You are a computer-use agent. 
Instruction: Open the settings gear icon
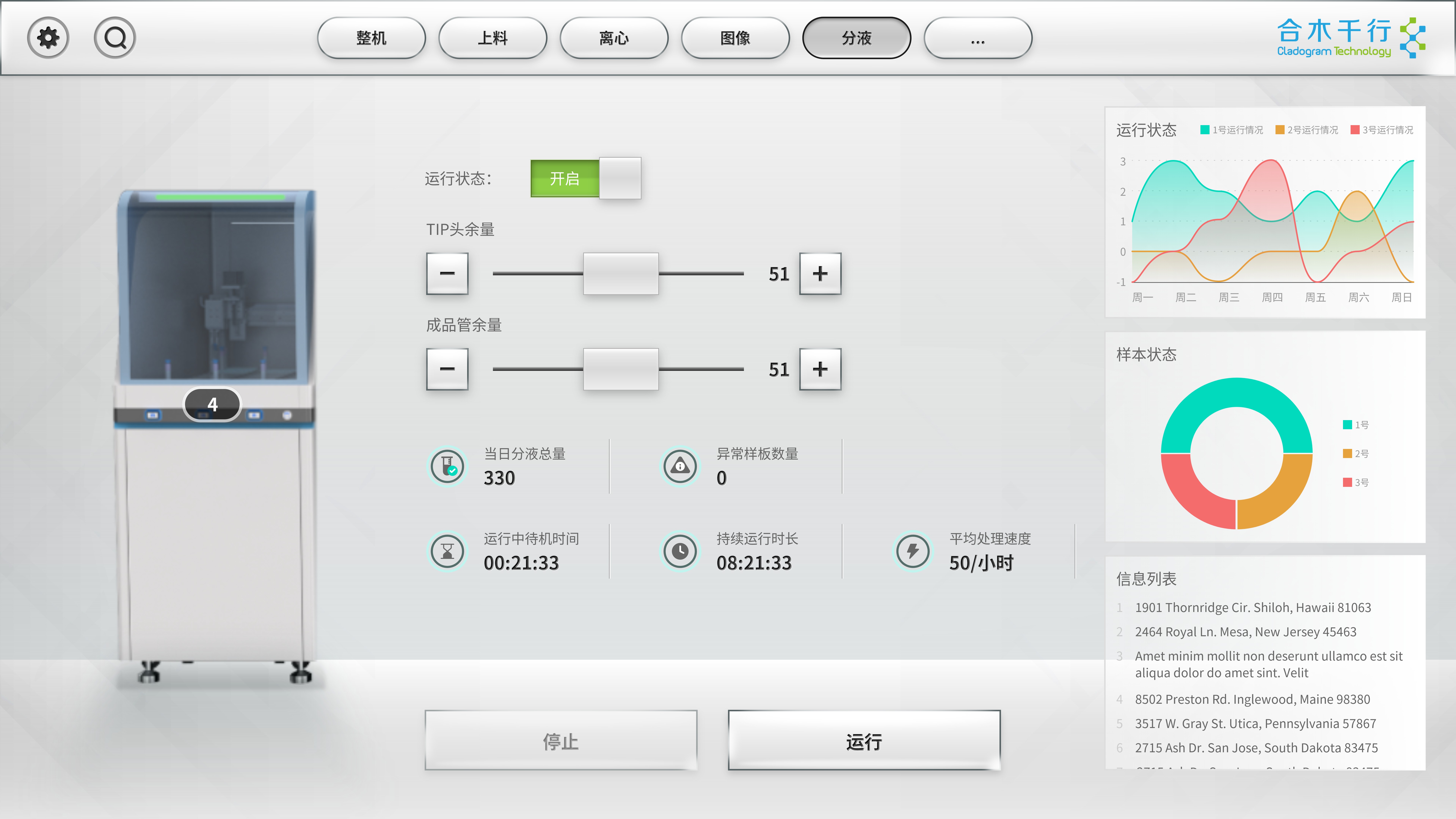(x=48, y=38)
